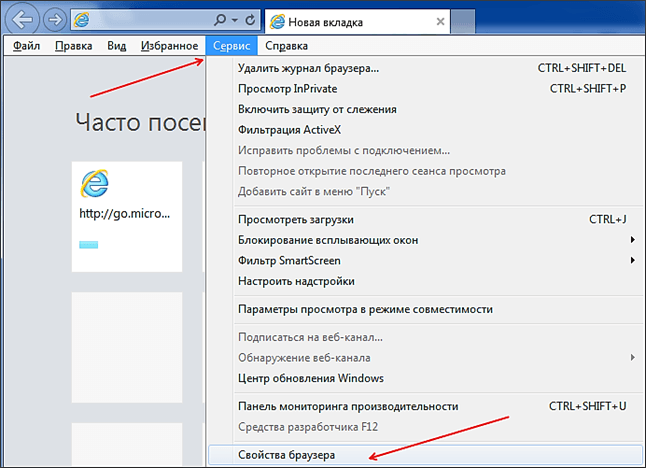Open Просмотреть загрузки from the menu

(x=295, y=219)
